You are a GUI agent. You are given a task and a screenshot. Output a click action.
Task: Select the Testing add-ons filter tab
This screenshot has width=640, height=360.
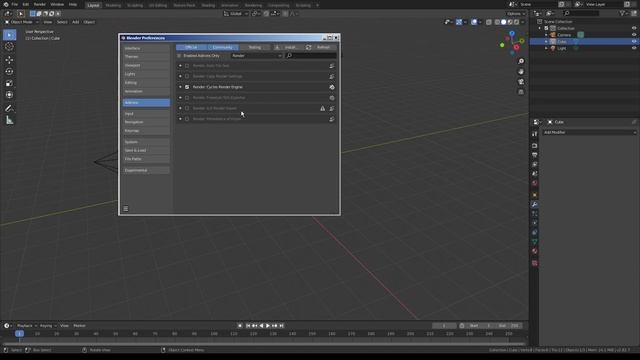click(x=255, y=47)
